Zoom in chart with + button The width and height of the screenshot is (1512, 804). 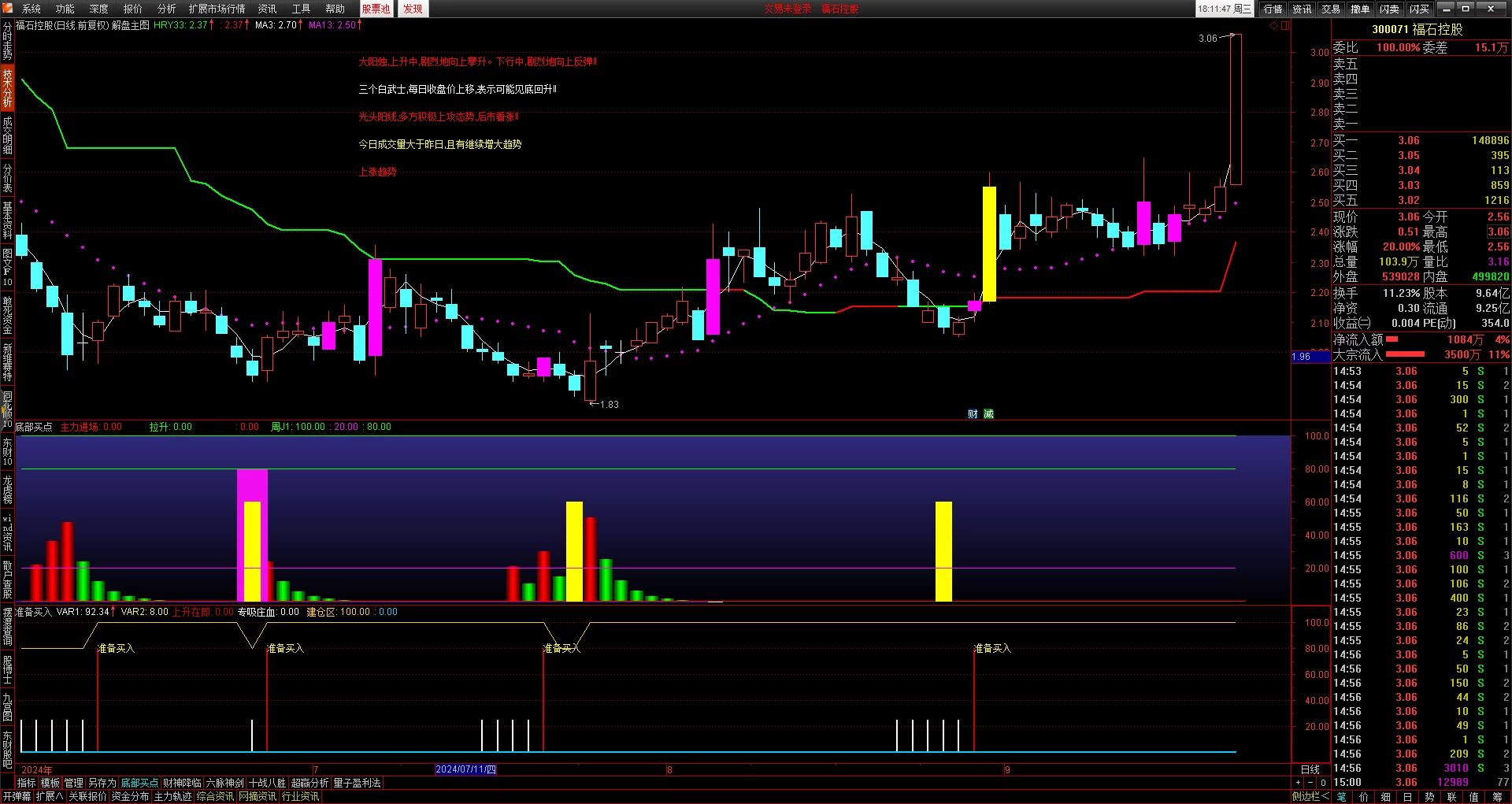[1298, 783]
